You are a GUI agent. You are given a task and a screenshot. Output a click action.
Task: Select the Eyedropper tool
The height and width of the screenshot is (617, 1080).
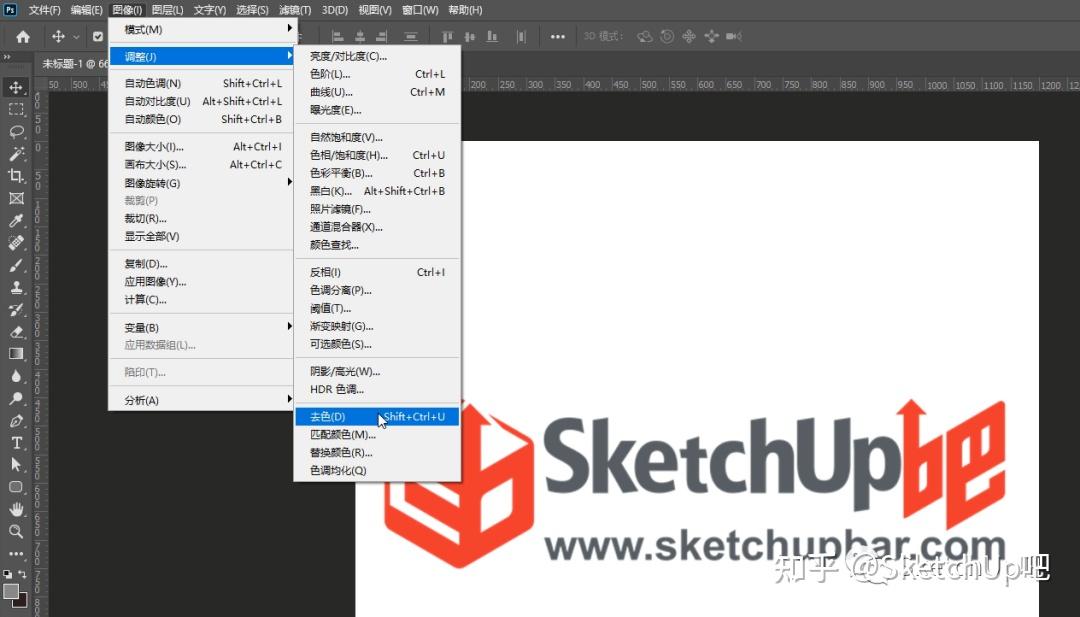pos(17,220)
